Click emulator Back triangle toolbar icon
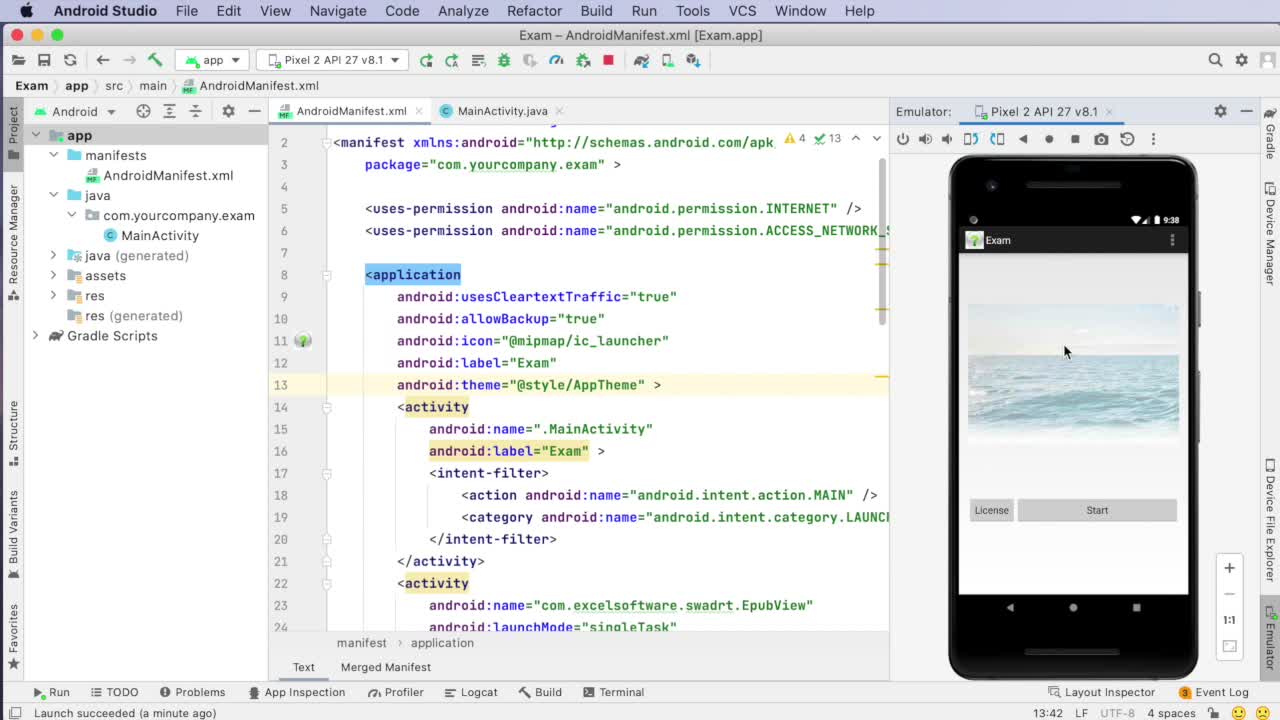Screen dimensions: 1280x720 tap(1023, 139)
